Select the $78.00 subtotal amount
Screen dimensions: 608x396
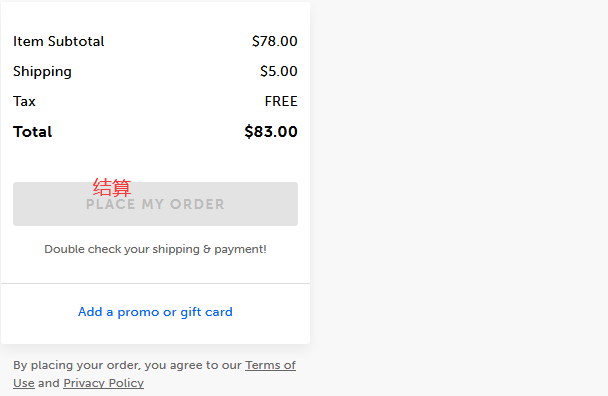tap(275, 41)
